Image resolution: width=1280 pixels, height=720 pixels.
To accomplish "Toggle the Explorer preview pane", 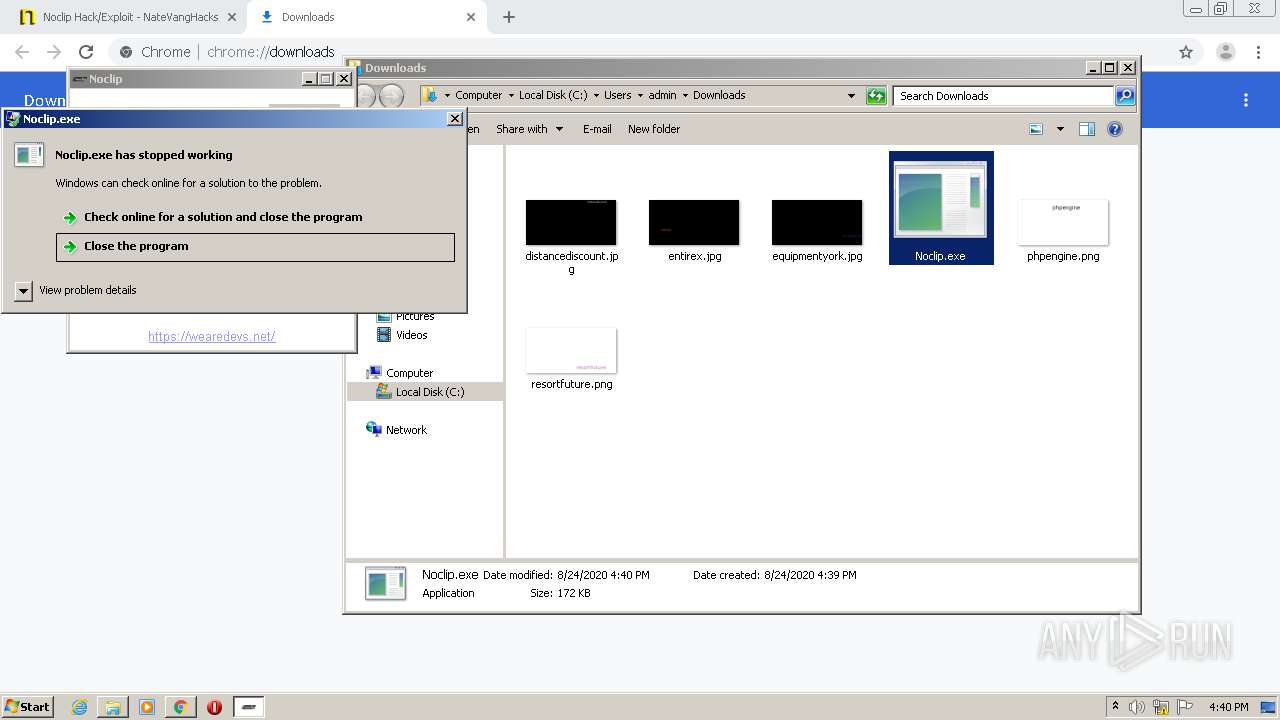I will (1087, 129).
